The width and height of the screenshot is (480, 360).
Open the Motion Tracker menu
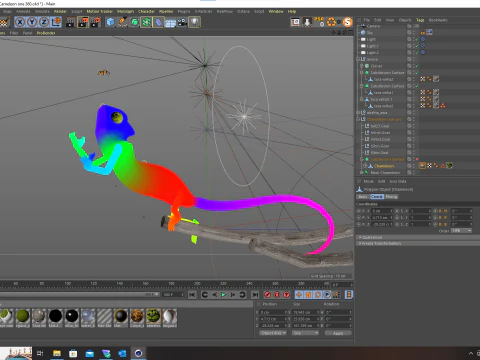(x=99, y=11)
